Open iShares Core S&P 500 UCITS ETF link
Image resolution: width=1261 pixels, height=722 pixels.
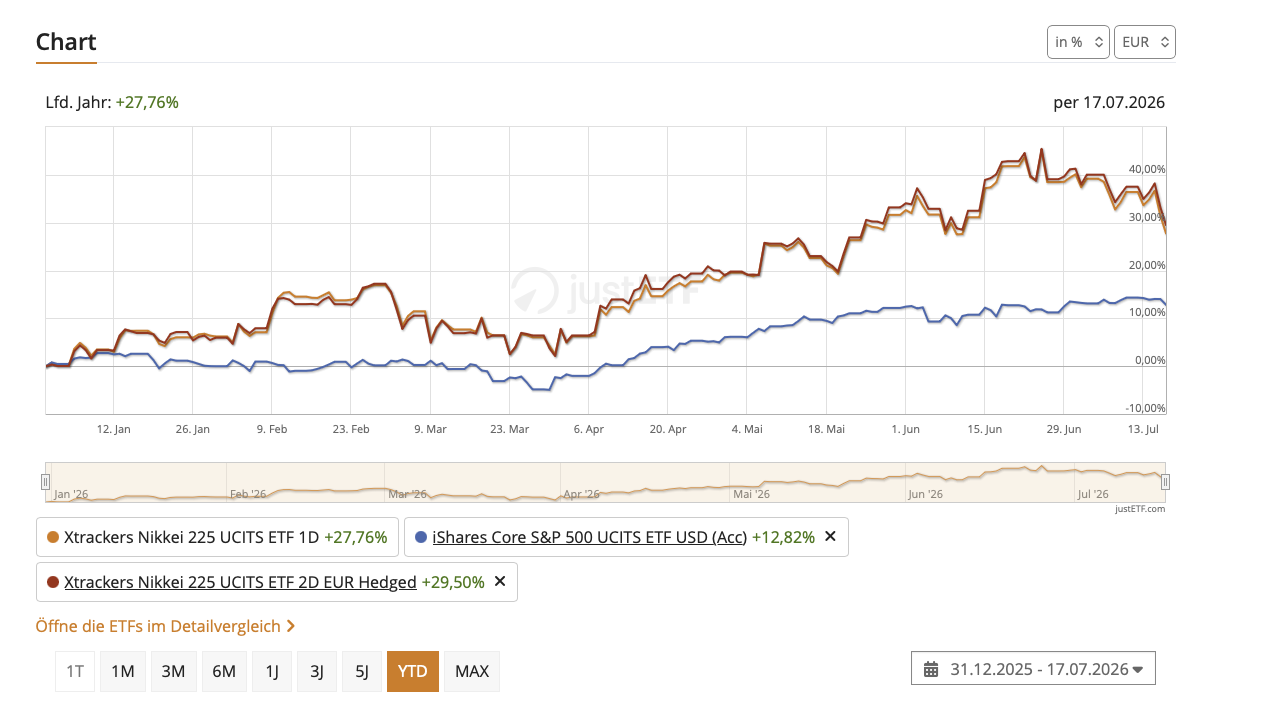tap(589, 537)
